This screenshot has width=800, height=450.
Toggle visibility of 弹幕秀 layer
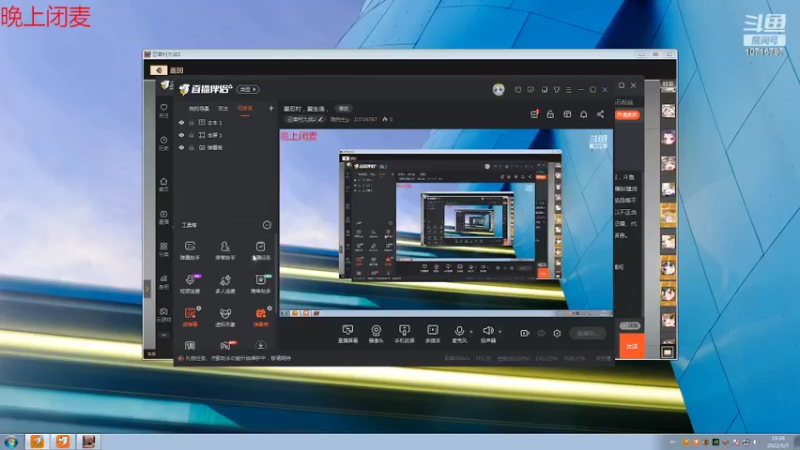pos(181,147)
